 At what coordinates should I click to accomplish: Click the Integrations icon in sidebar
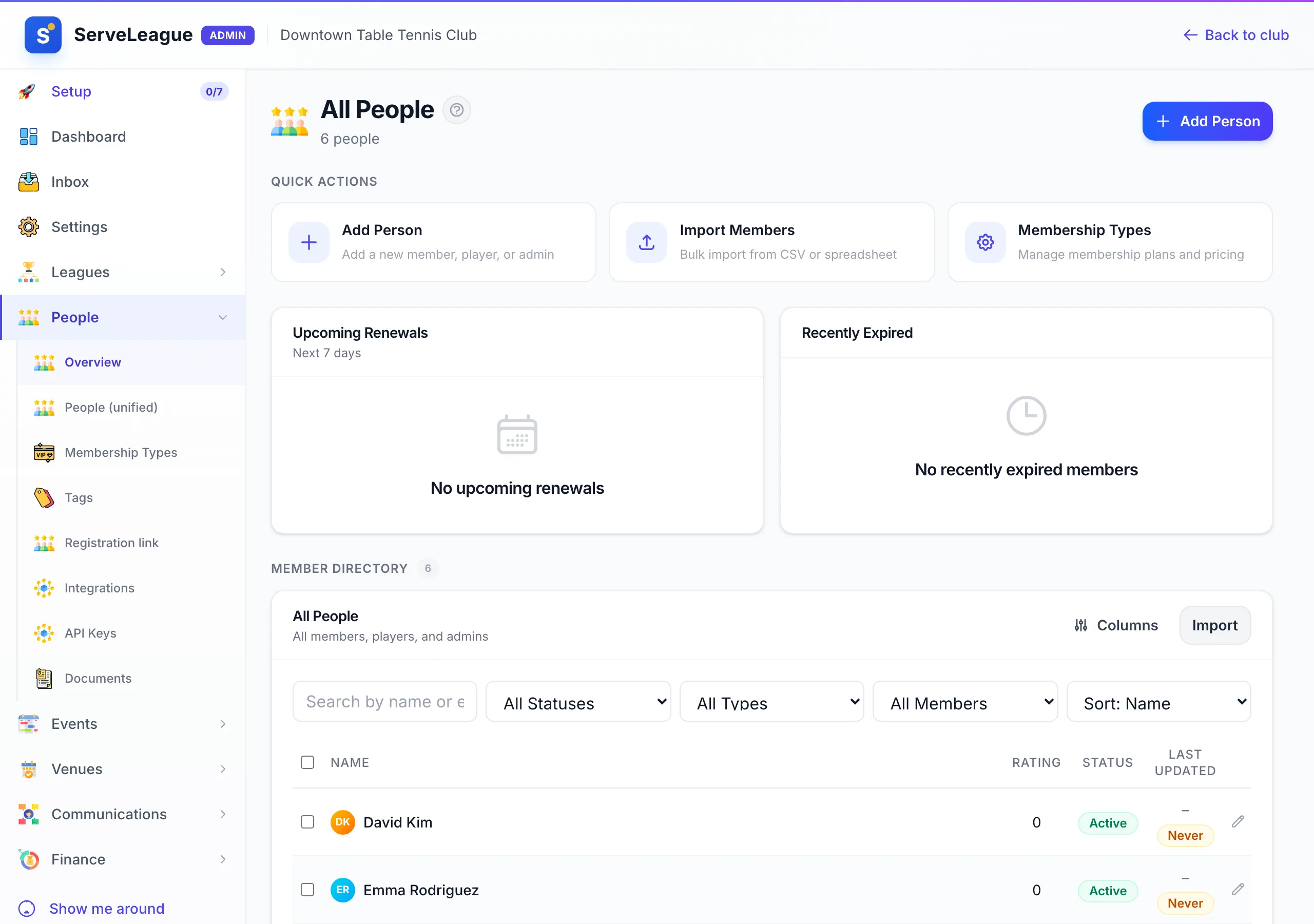[x=44, y=588]
